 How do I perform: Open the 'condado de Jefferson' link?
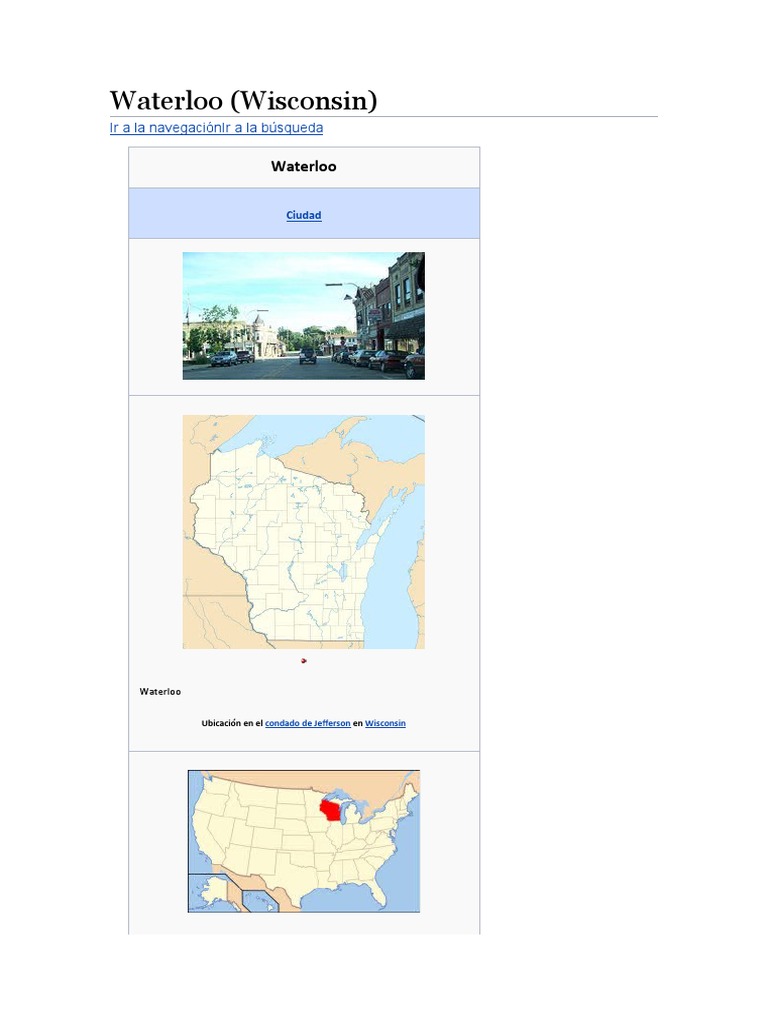tap(308, 723)
